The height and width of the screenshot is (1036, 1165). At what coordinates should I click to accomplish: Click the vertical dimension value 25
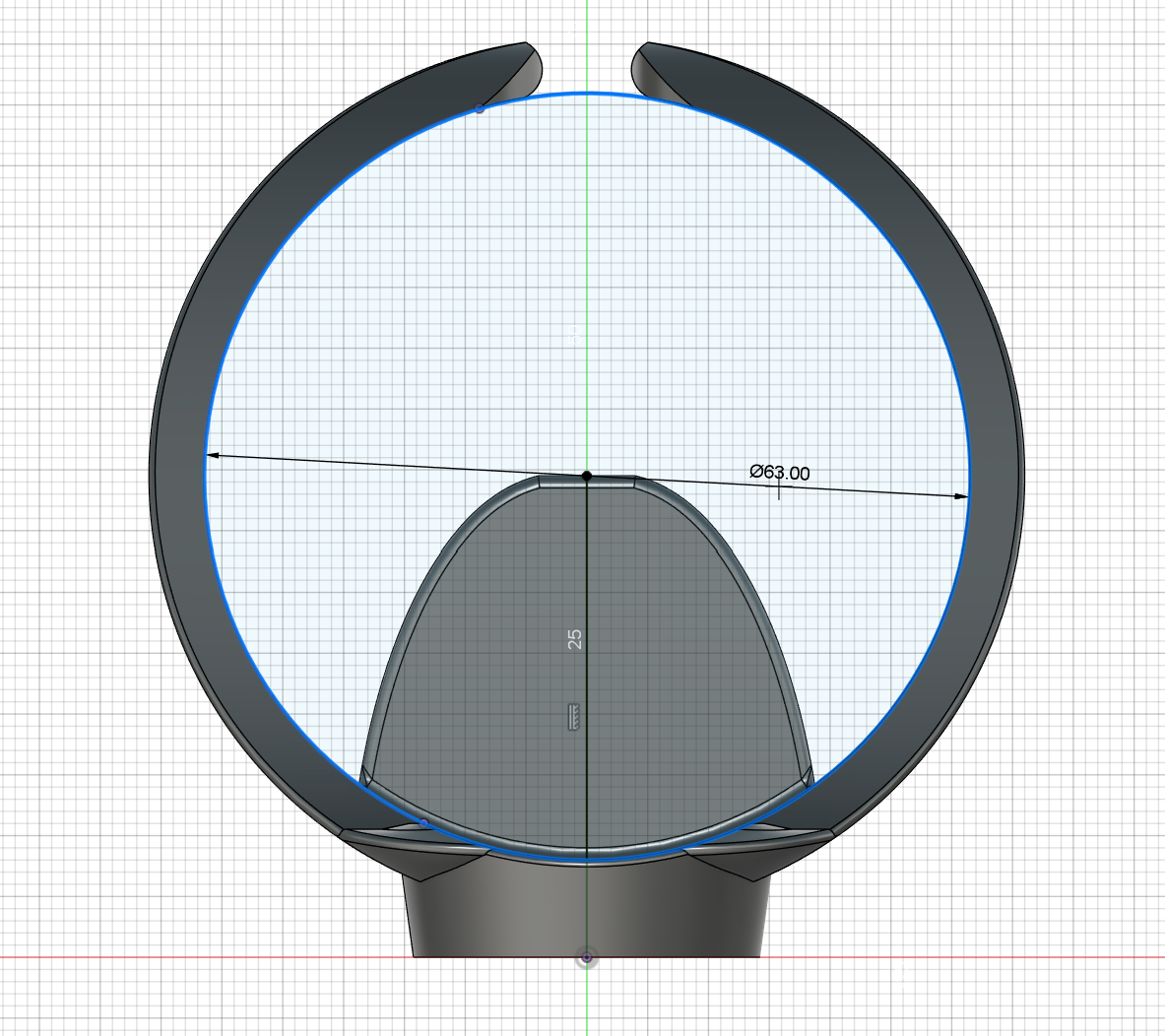coord(575,639)
